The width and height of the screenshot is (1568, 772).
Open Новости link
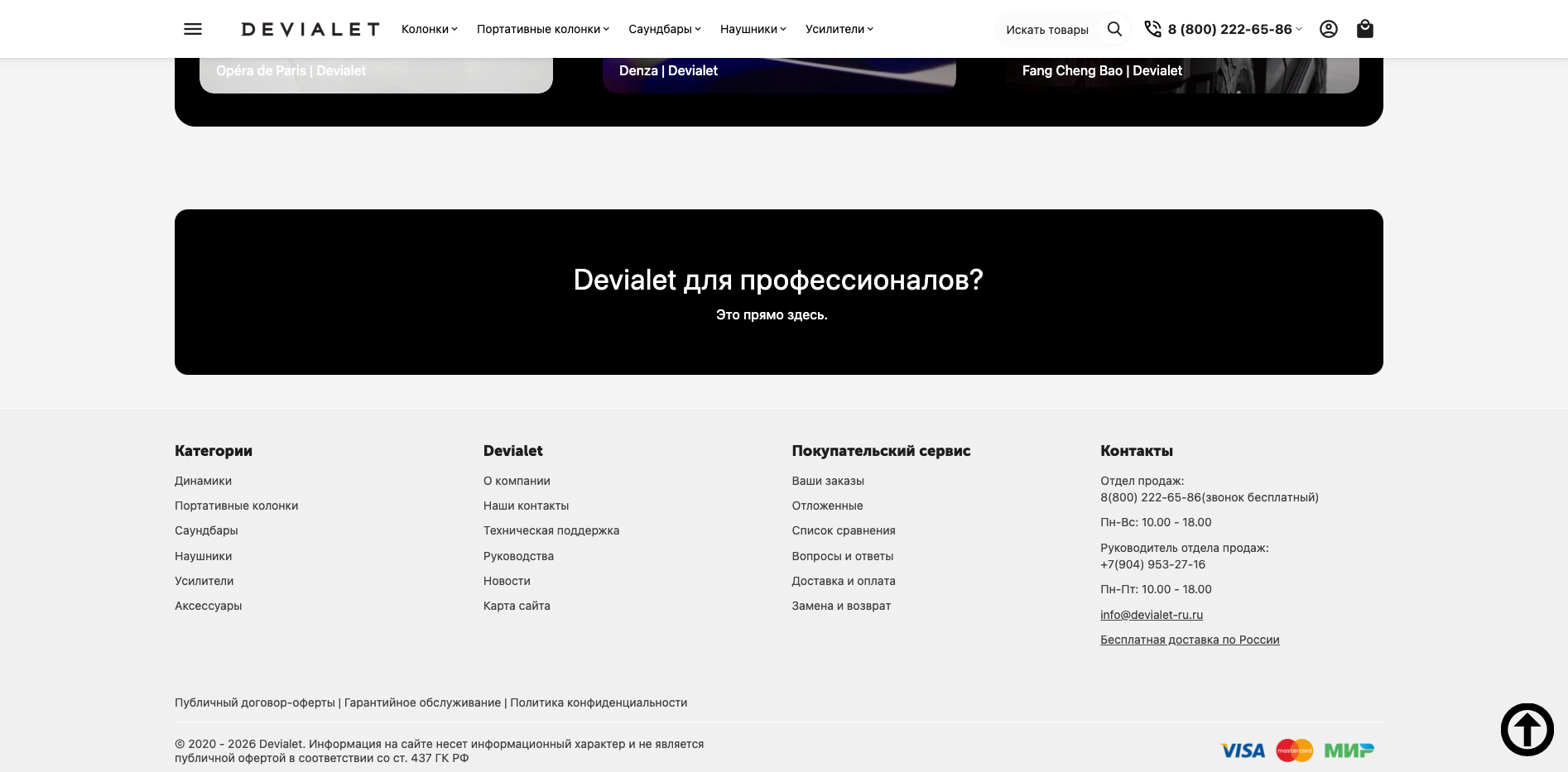(x=507, y=581)
